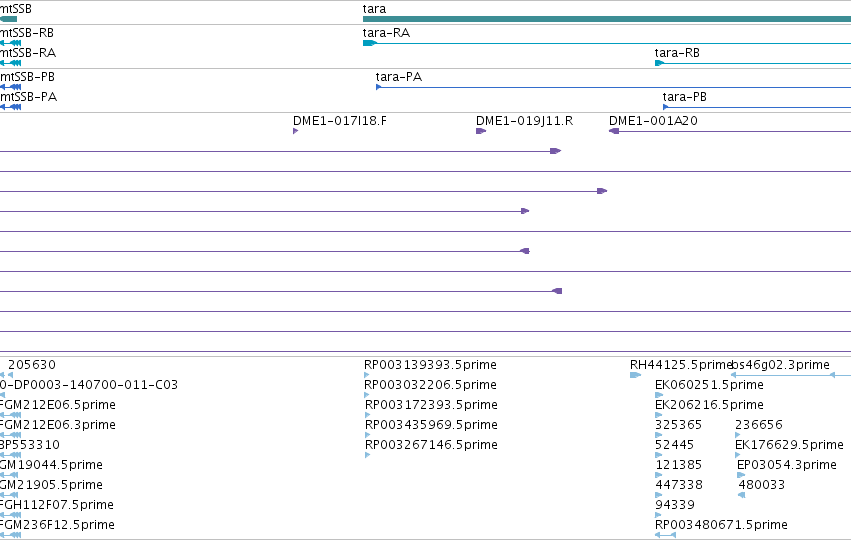Select the EK206216.5prime arrow glyph
This screenshot has width=851, height=540.
click(x=659, y=415)
